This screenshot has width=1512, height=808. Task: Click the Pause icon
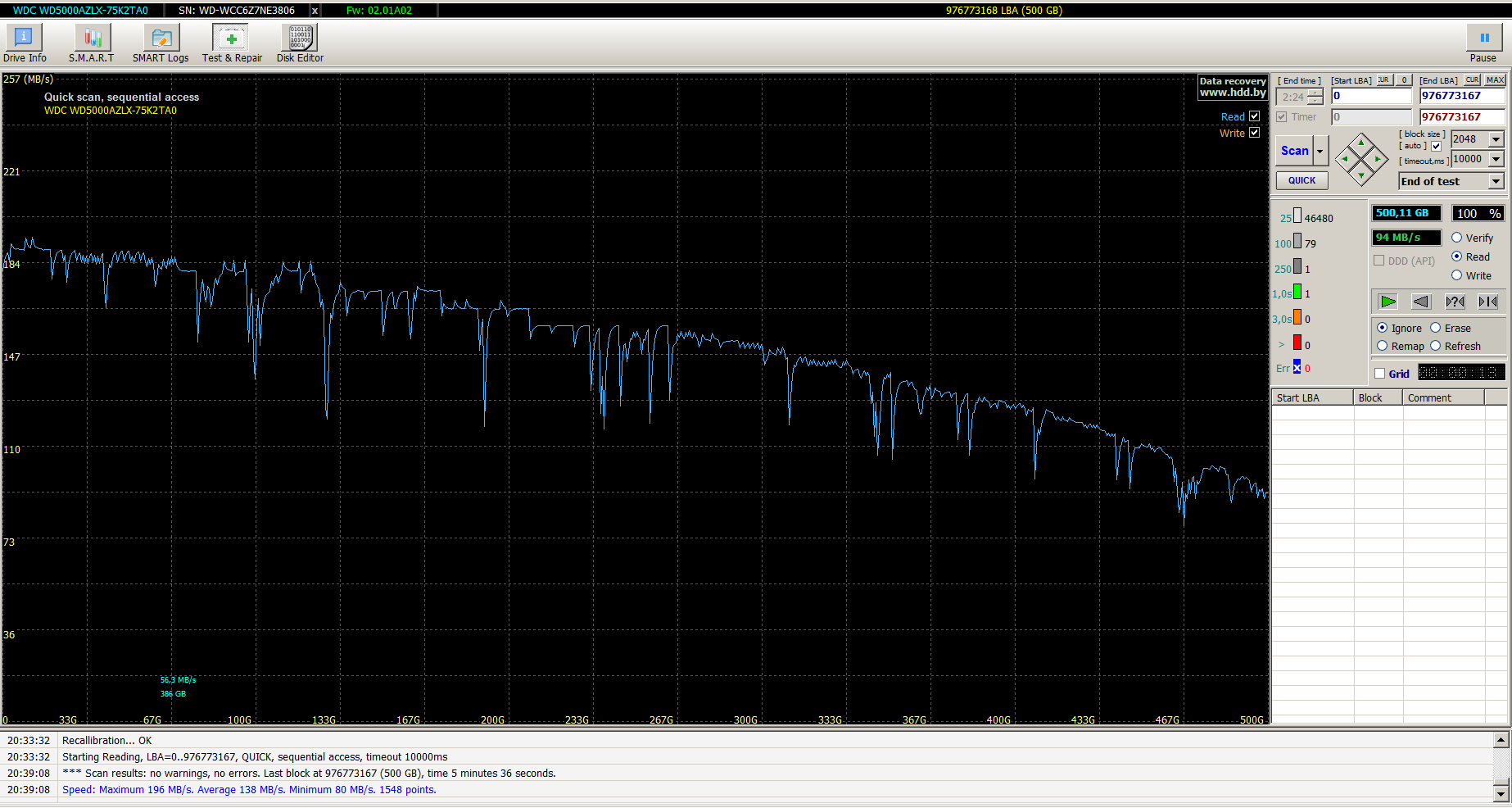[x=1483, y=43]
